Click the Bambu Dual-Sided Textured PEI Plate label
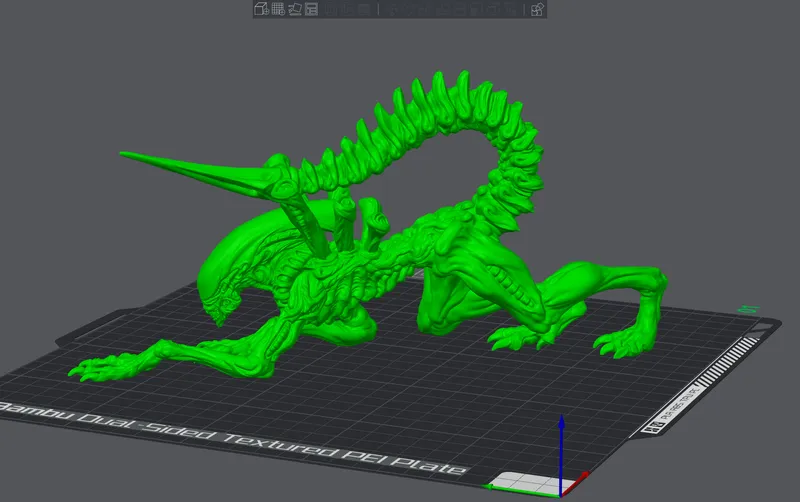 click(232, 438)
